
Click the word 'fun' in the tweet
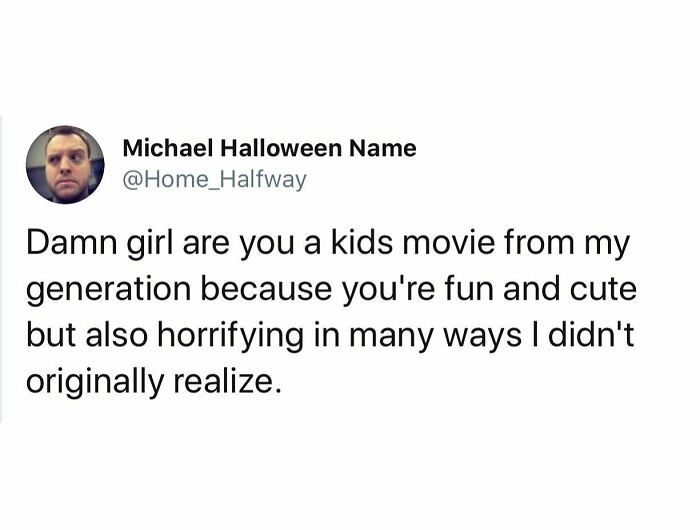tap(469, 288)
